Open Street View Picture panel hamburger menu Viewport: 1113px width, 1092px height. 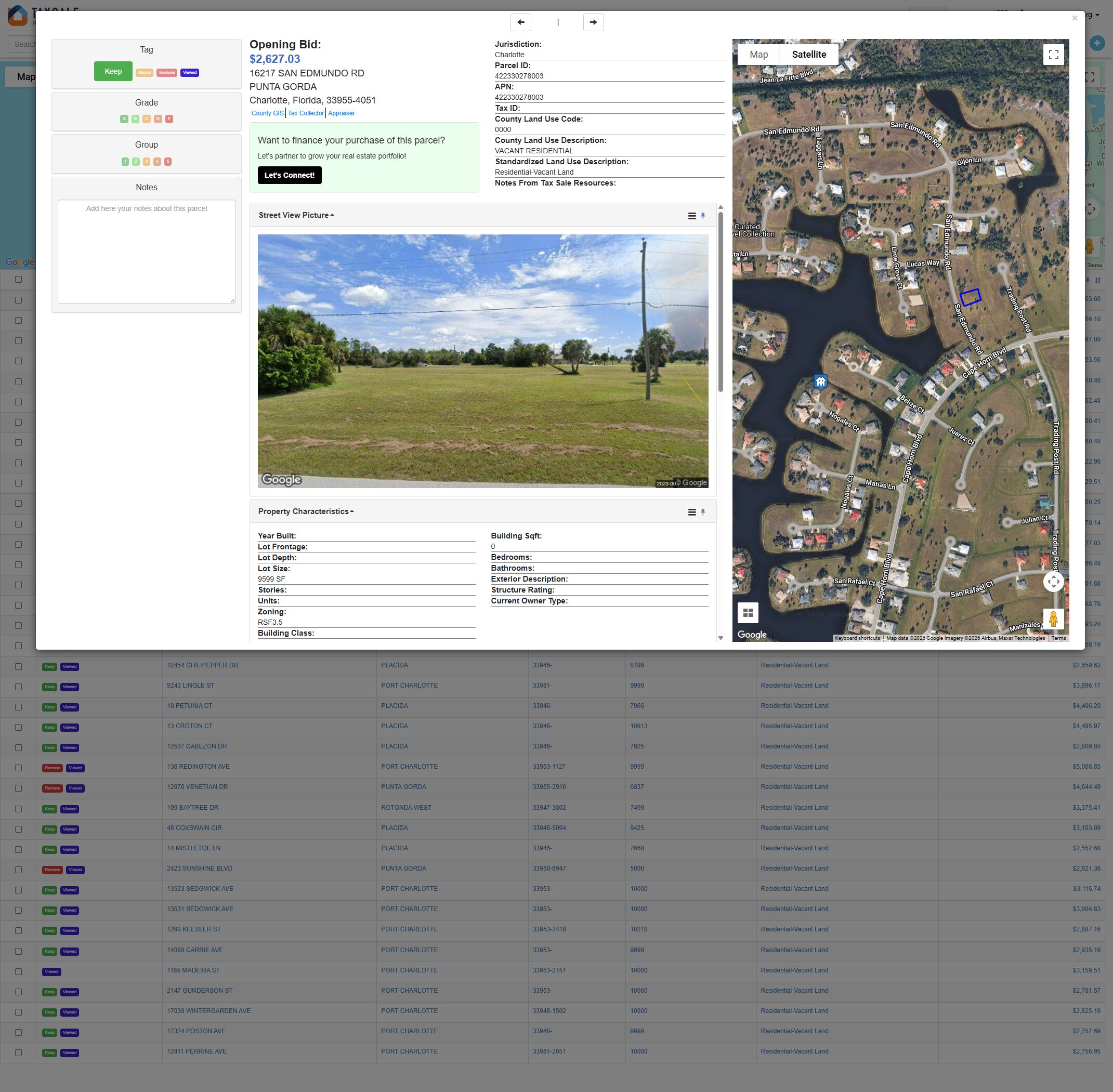tap(691, 216)
